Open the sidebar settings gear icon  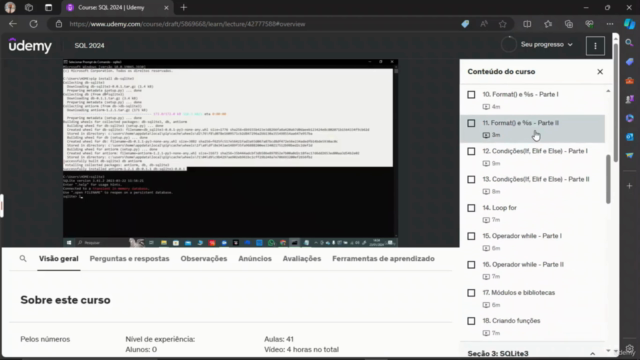pyautogui.click(x=629, y=349)
